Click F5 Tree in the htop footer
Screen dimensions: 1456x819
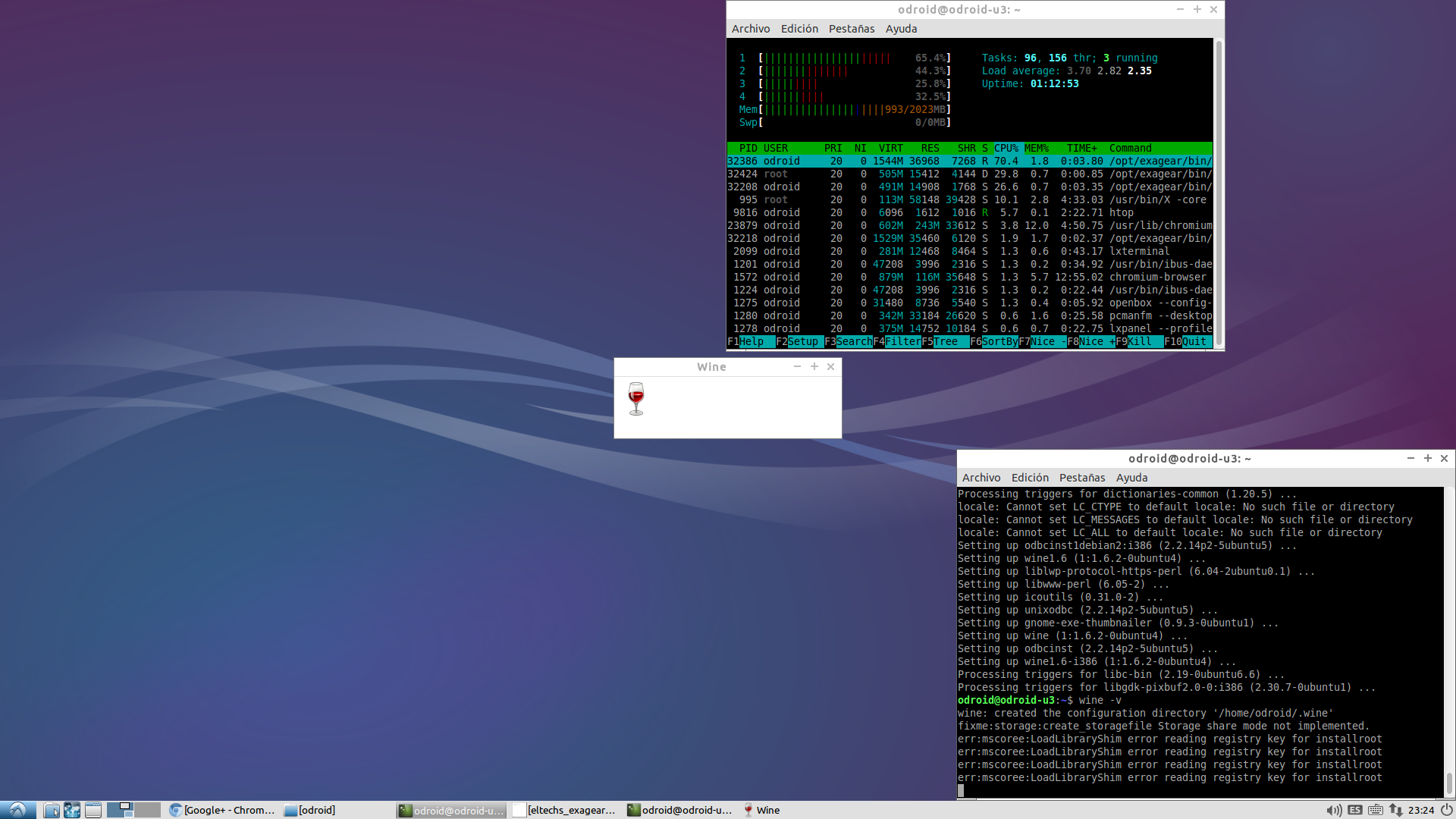pyautogui.click(x=945, y=342)
